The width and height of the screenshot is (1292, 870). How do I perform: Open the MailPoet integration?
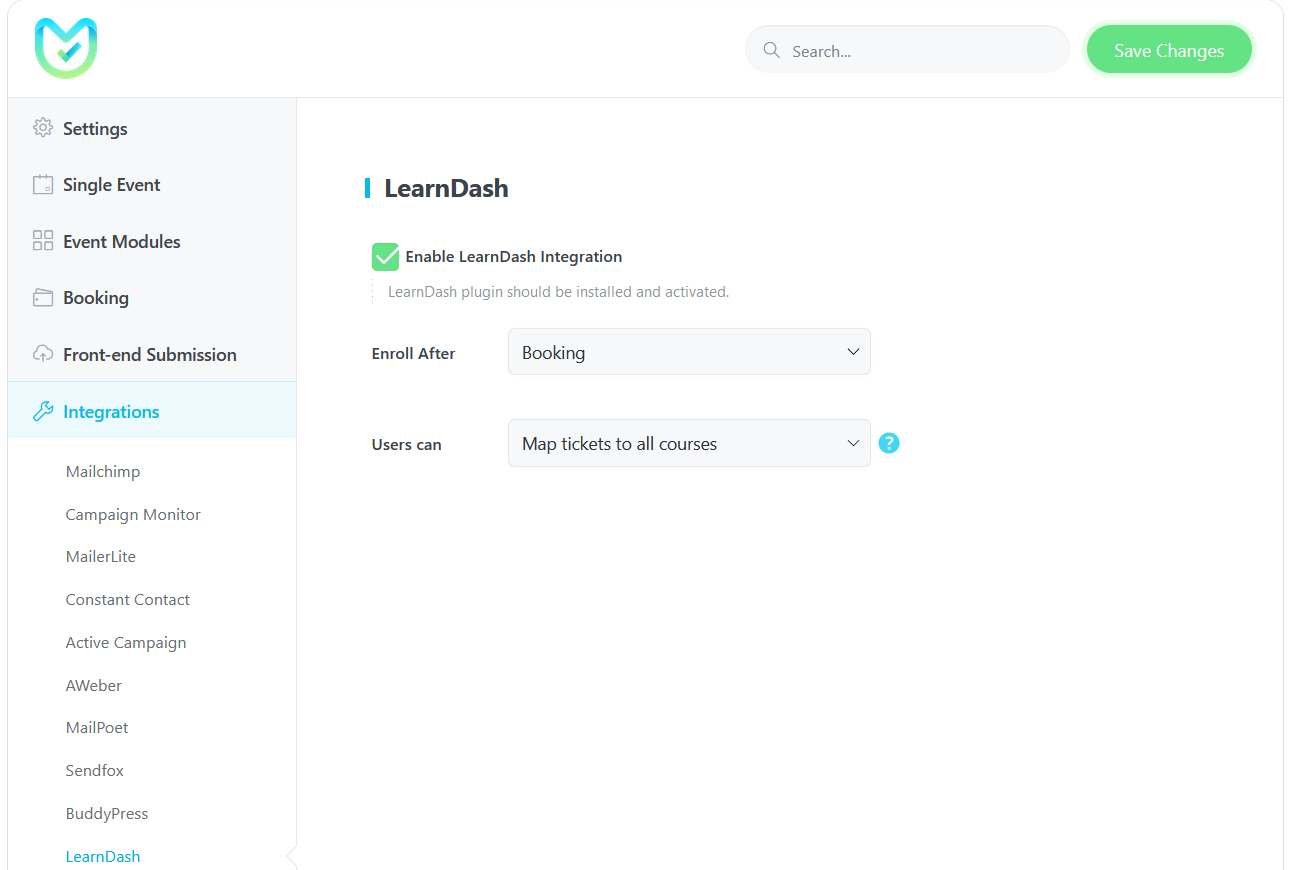pyautogui.click(x=97, y=727)
